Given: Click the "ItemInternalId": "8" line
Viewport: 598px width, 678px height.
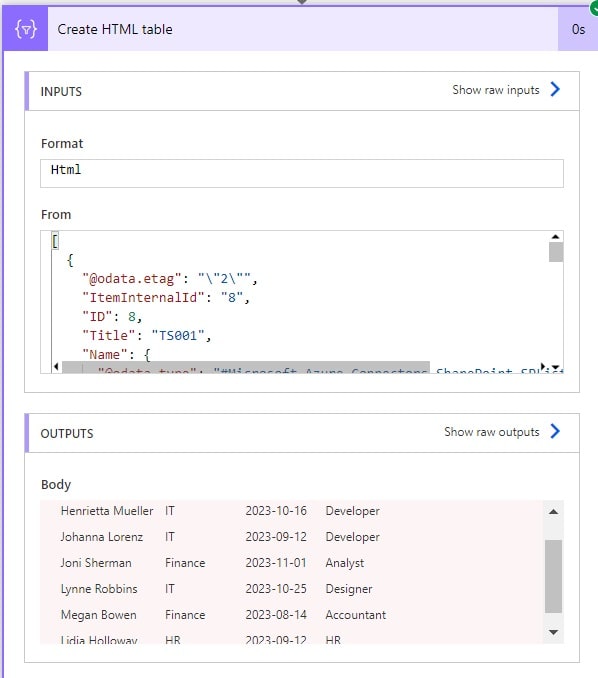Looking at the screenshot, I should 166,297.
